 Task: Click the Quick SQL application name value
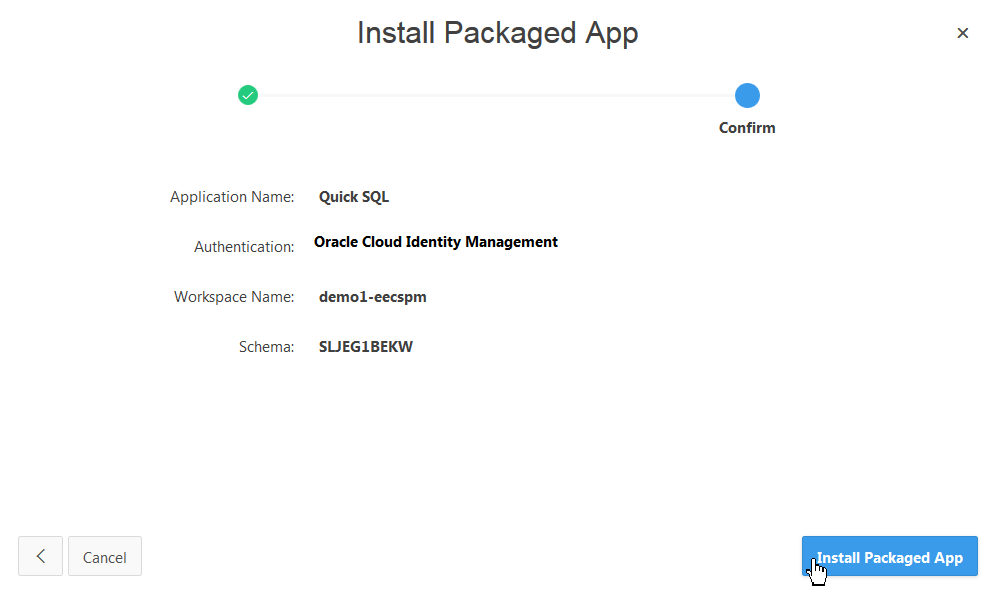[x=353, y=196]
